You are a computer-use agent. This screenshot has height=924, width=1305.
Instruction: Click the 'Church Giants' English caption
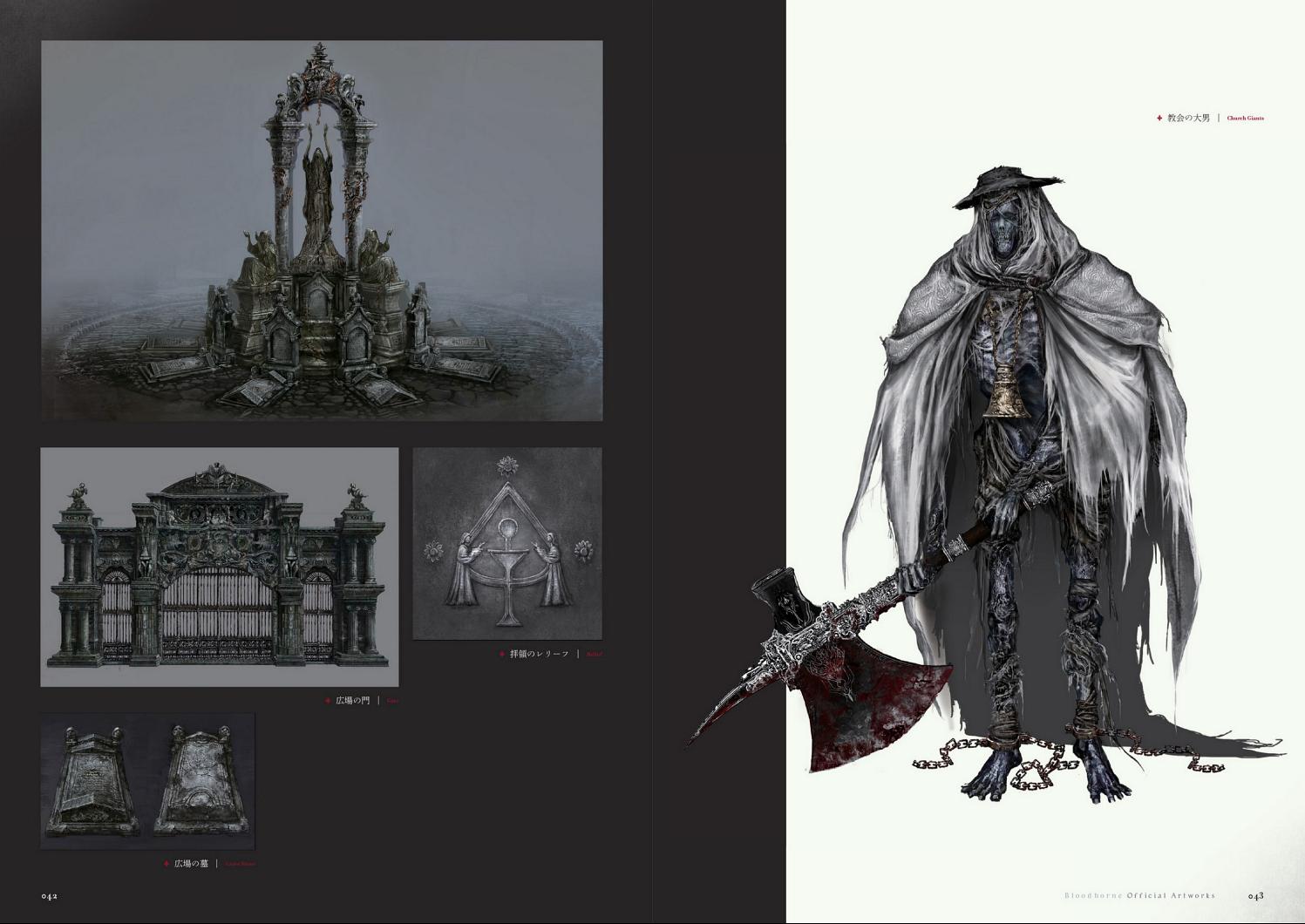(1246, 118)
